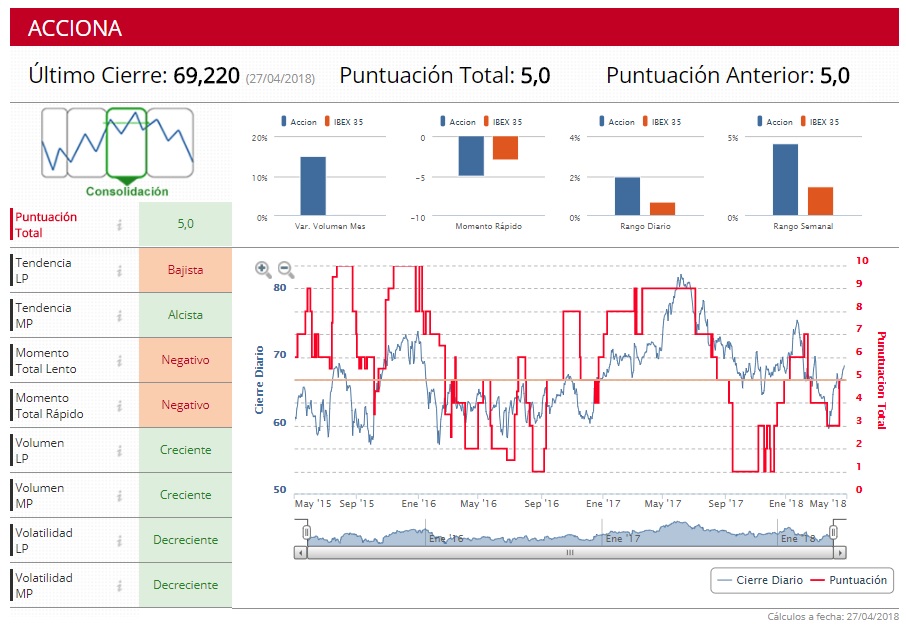The height and width of the screenshot is (628, 906).
Task: Click the Bajista value for Tendencia LP
Action: point(185,270)
